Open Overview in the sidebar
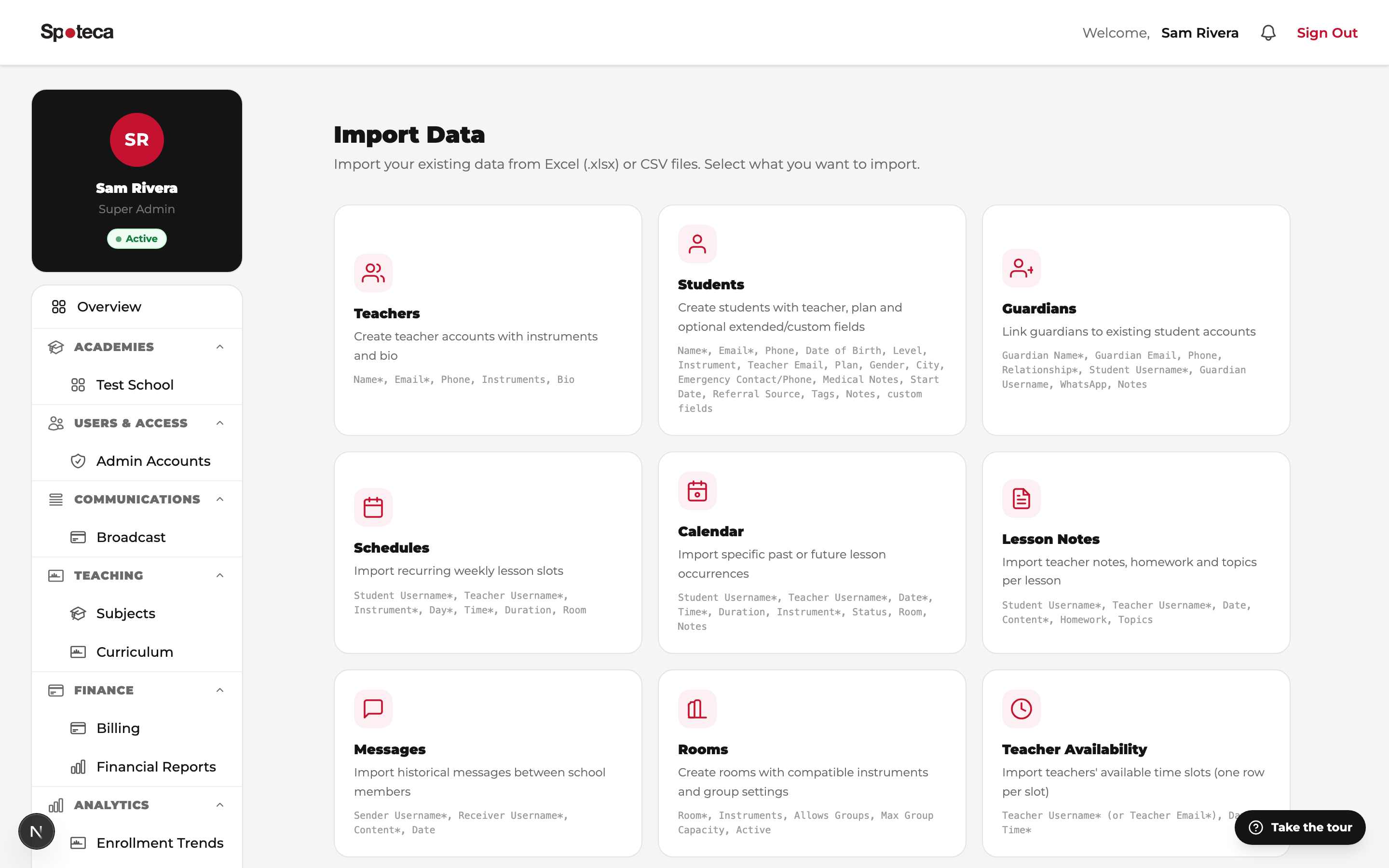The image size is (1389, 868). point(136,307)
